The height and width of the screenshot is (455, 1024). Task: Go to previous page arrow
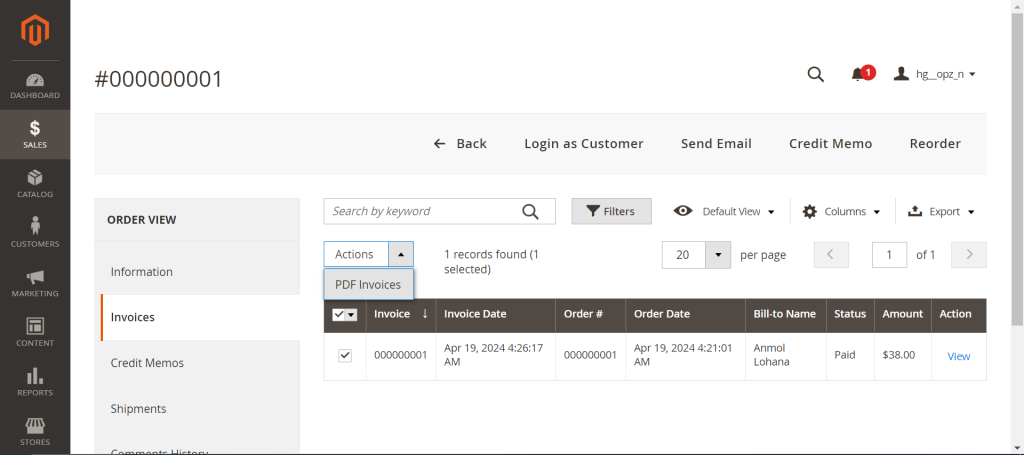(x=831, y=255)
